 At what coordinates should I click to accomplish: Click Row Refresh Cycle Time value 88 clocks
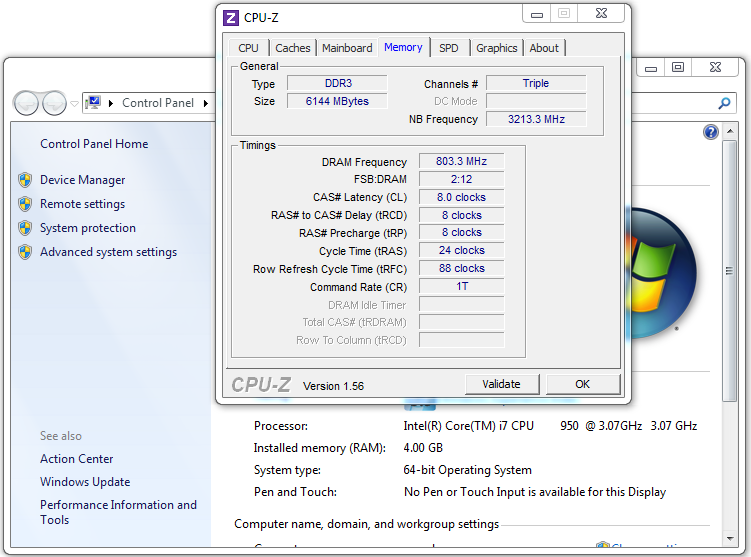(462, 268)
